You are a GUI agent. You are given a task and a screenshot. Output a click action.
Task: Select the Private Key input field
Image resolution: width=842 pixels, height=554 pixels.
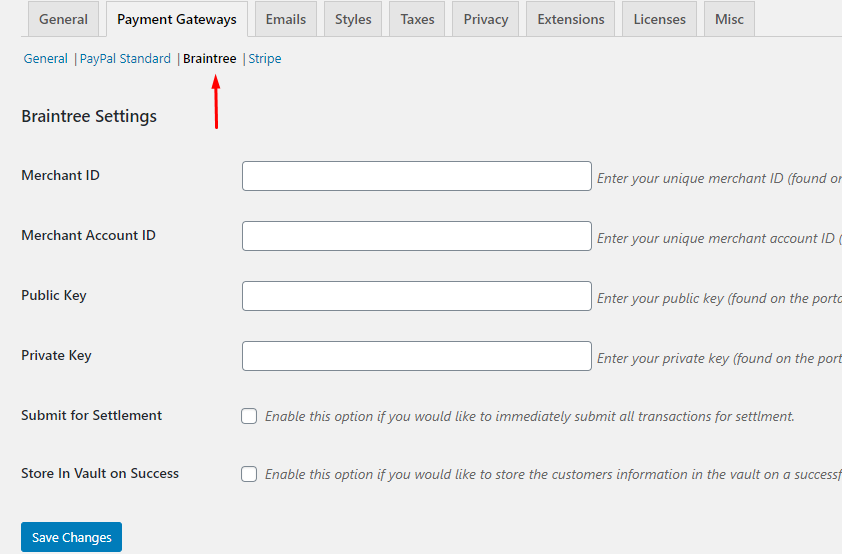pos(417,356)
